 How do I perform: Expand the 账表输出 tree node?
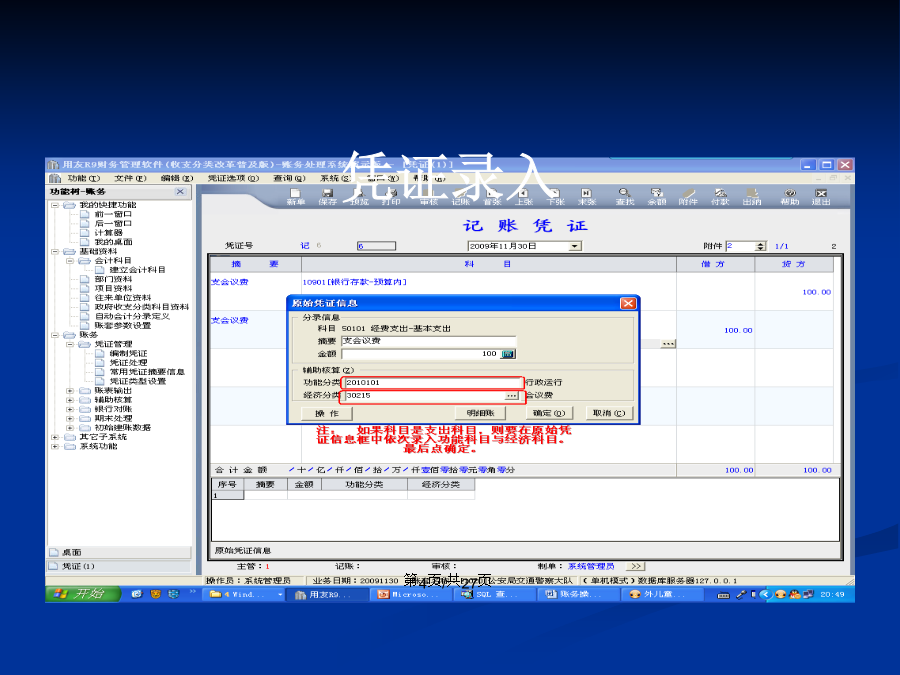click(x=70, y=390)
